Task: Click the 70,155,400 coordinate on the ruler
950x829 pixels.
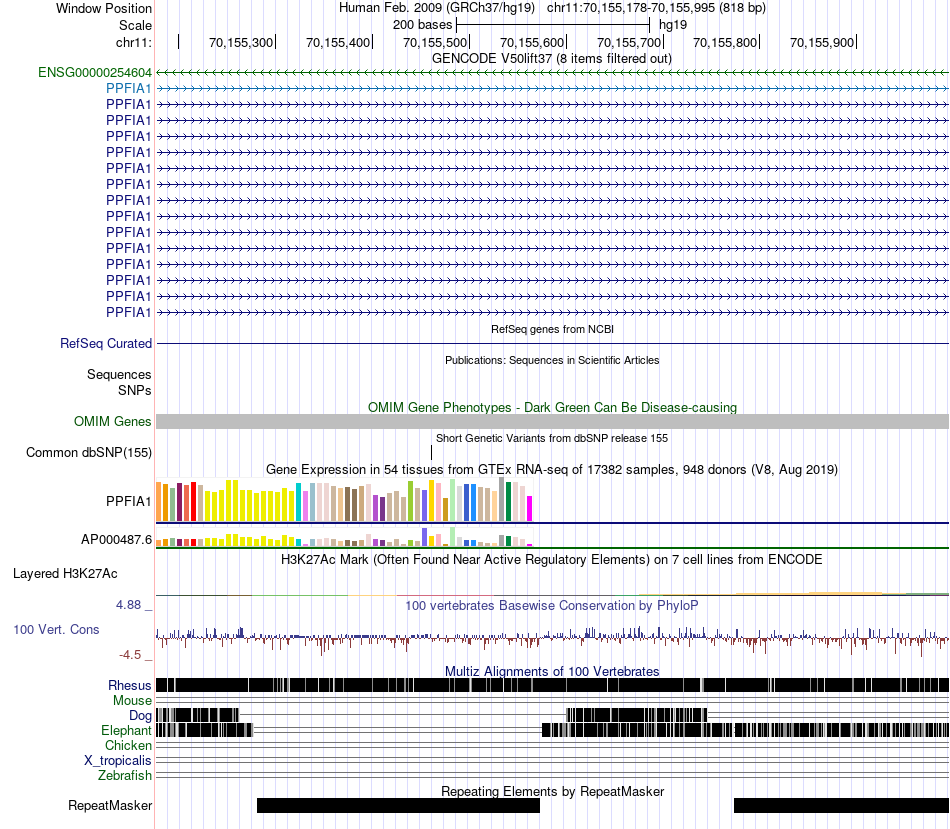Action: click(337, 42)
